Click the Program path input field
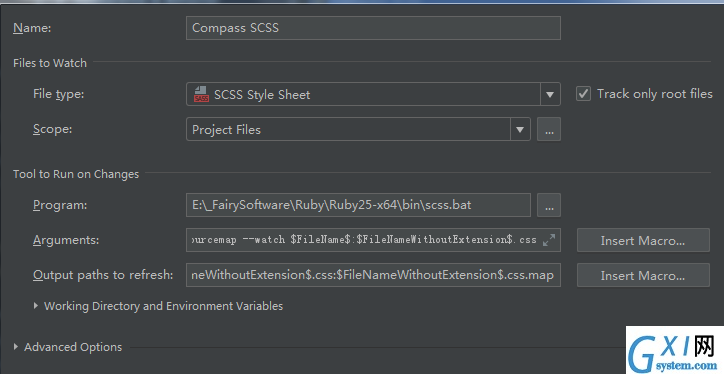 click(x=358, y=205)
